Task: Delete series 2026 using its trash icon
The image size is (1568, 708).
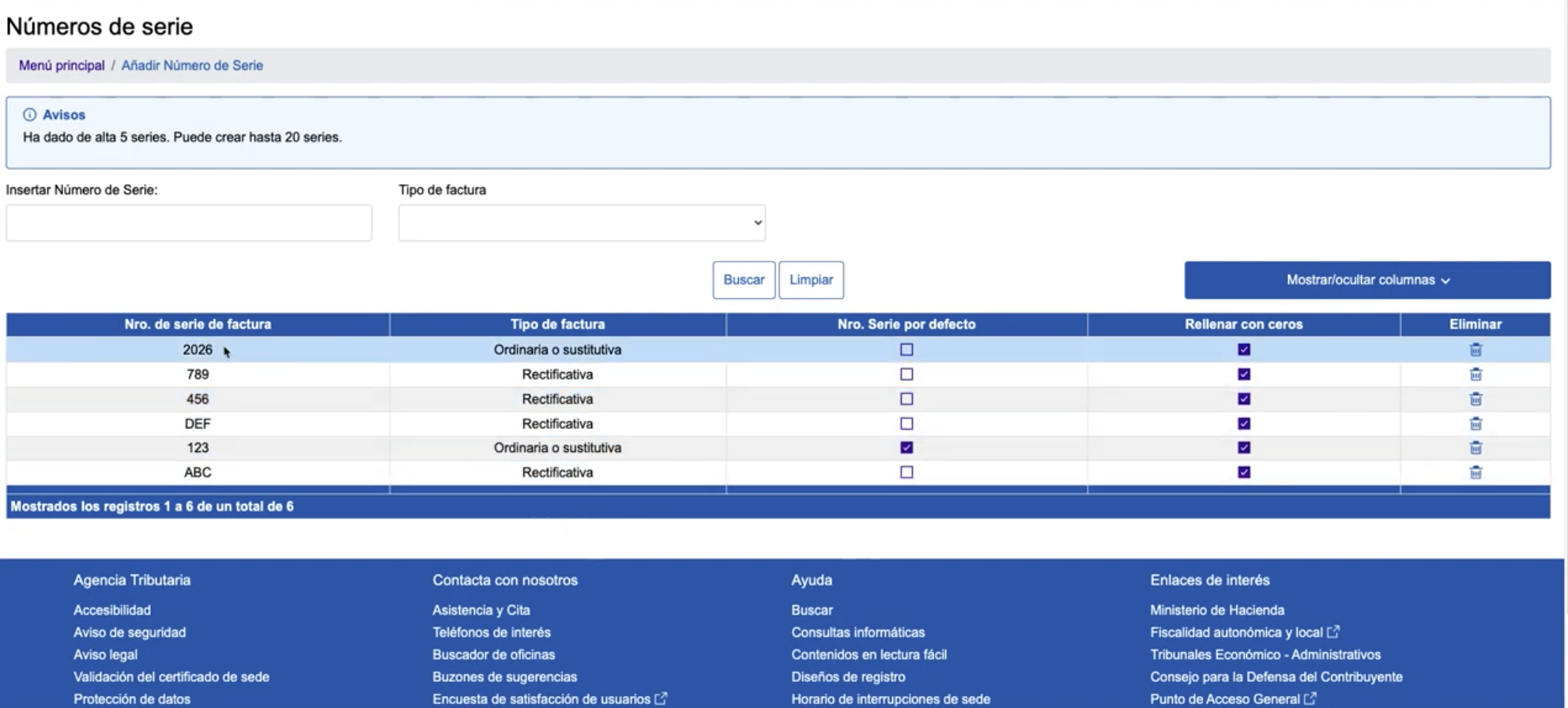Action: [1475, 349]
